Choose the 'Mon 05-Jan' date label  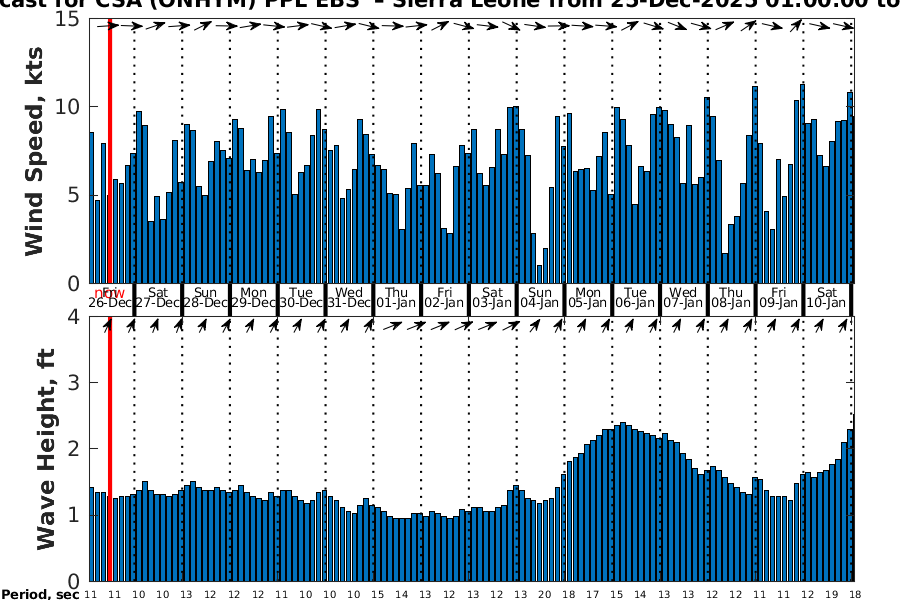tap(588, 297)
